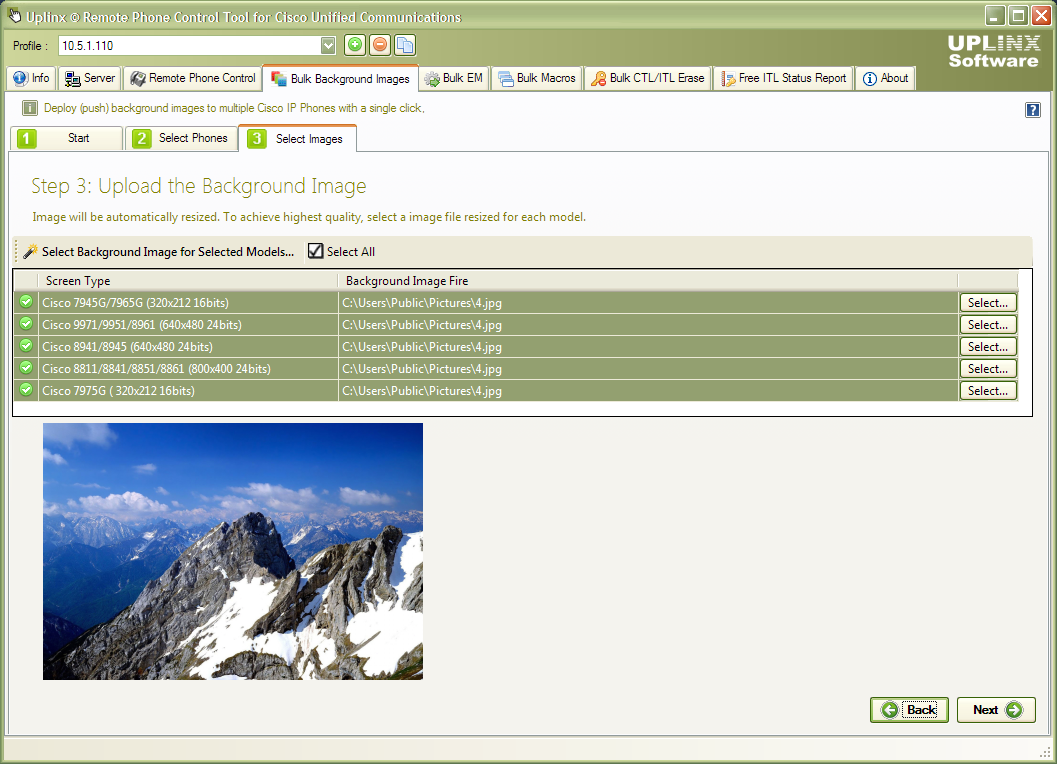Image resolution: width=1057 pixels, height=764 pixels.
Task: Click Select for Cisco 8941/8945 row
Action: (988, 346)
